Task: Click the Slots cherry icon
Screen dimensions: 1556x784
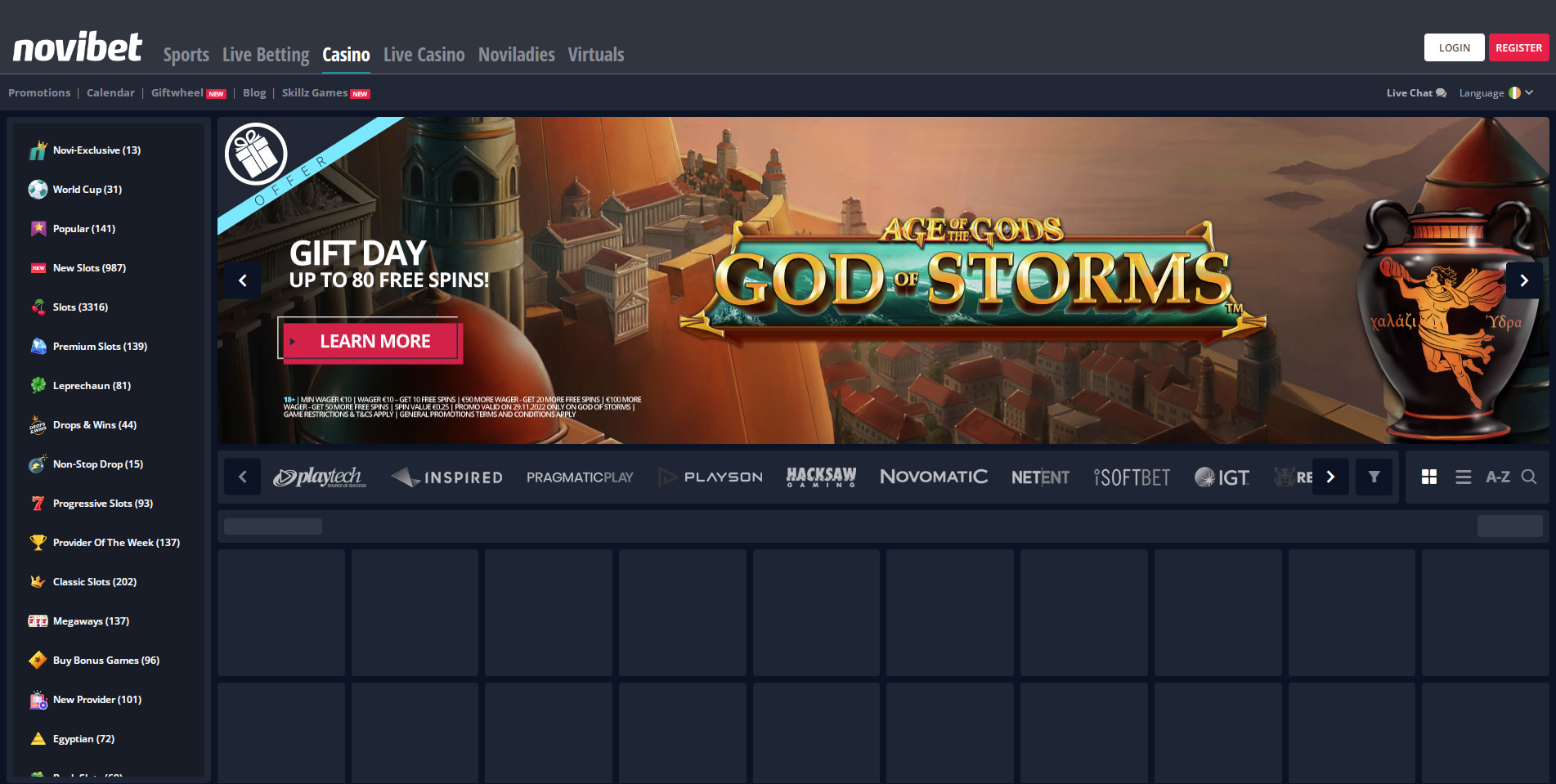Action: coord(38,307)
